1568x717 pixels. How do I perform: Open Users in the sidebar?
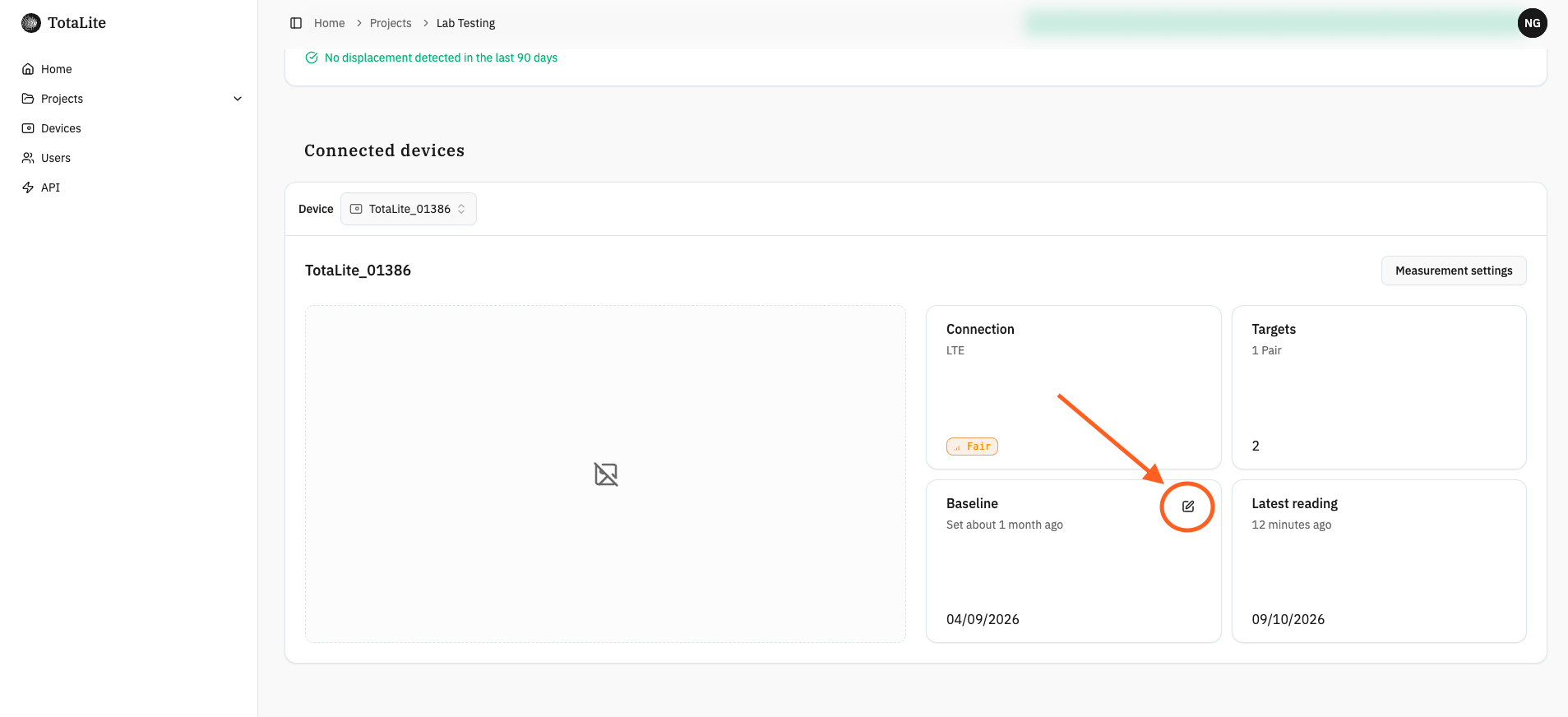point(56,158)
